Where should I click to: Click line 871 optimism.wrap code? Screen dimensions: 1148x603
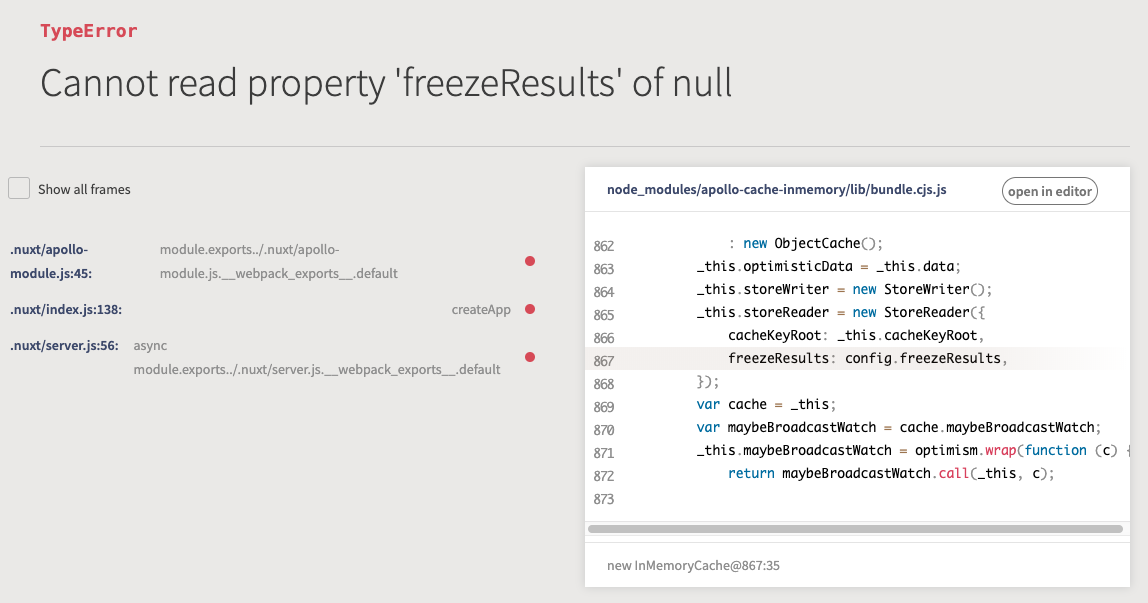click(x=913, y=451)
